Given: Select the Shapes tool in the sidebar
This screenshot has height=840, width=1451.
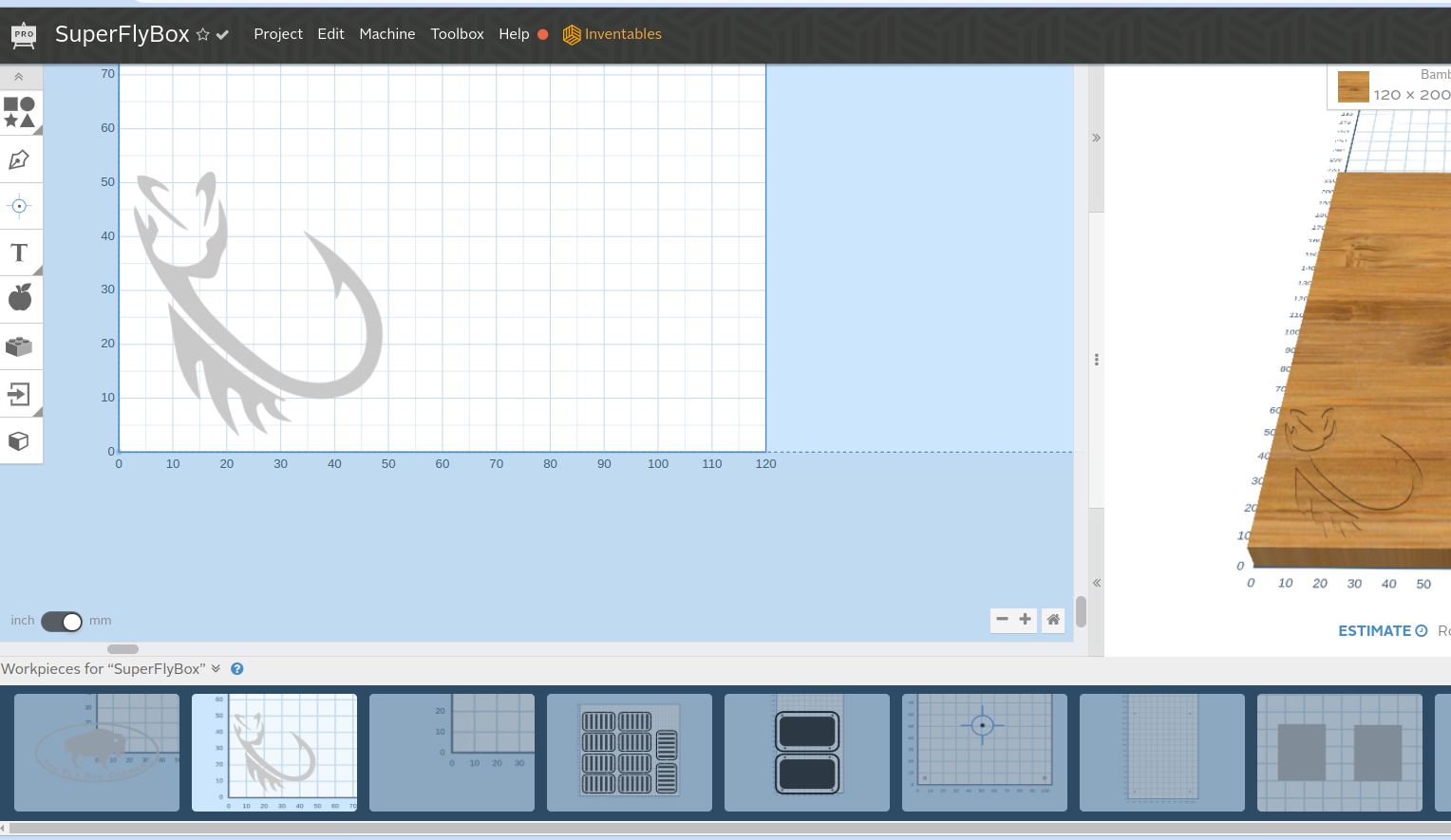Looking at the screenshot, I should click(21, 113).
